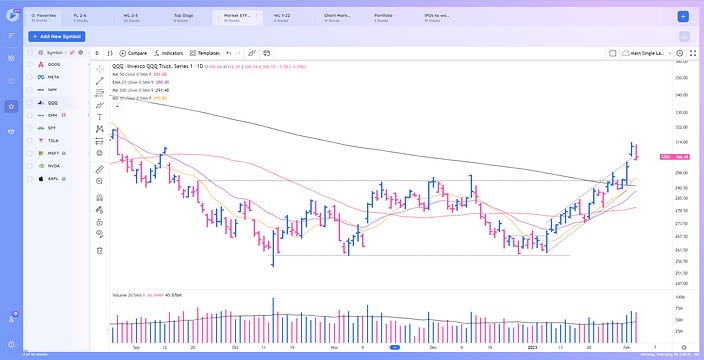Screen dimensions: 704x360
Task: Select the Fibonacci retracement tool
Action: pos(100,93)
